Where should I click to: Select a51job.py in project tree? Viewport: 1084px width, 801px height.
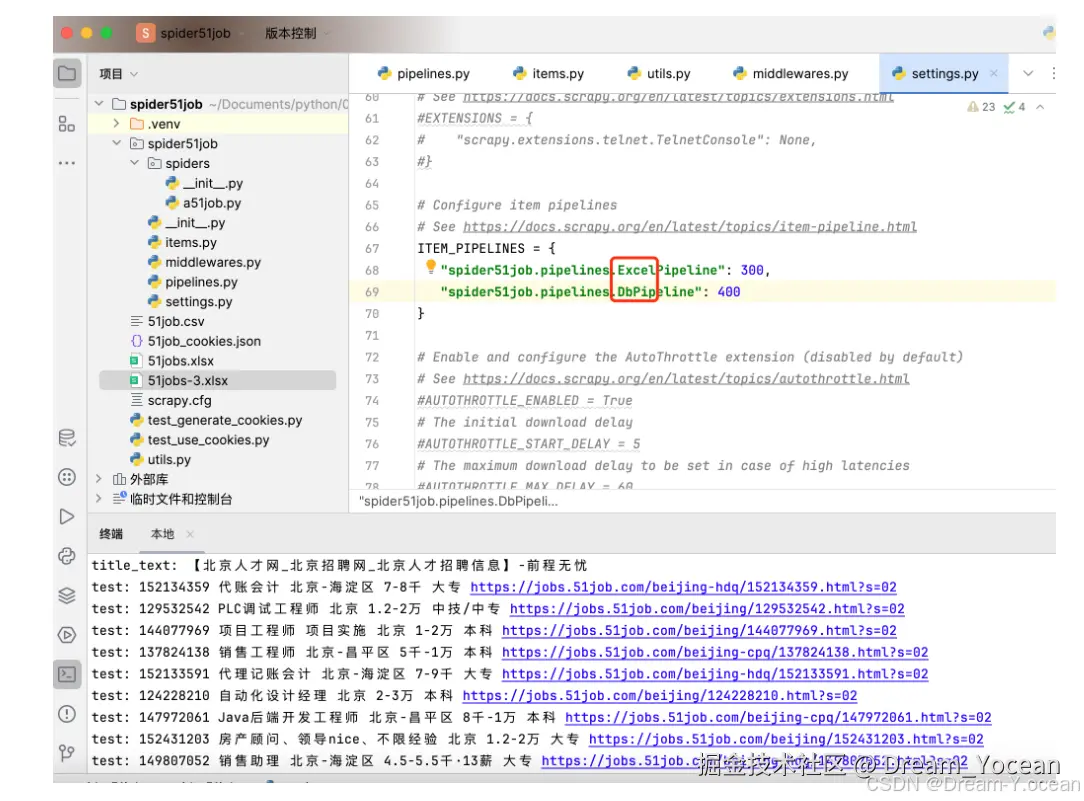click(x=204, y=202)
